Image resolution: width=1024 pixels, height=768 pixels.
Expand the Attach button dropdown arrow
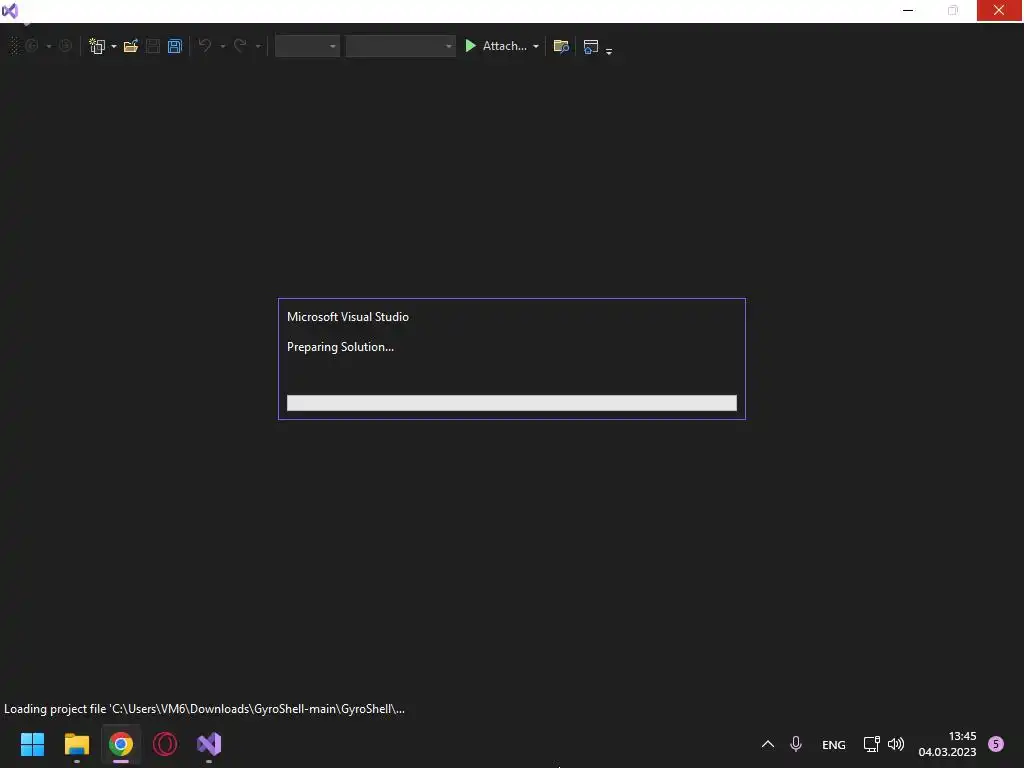click(536, 46)
